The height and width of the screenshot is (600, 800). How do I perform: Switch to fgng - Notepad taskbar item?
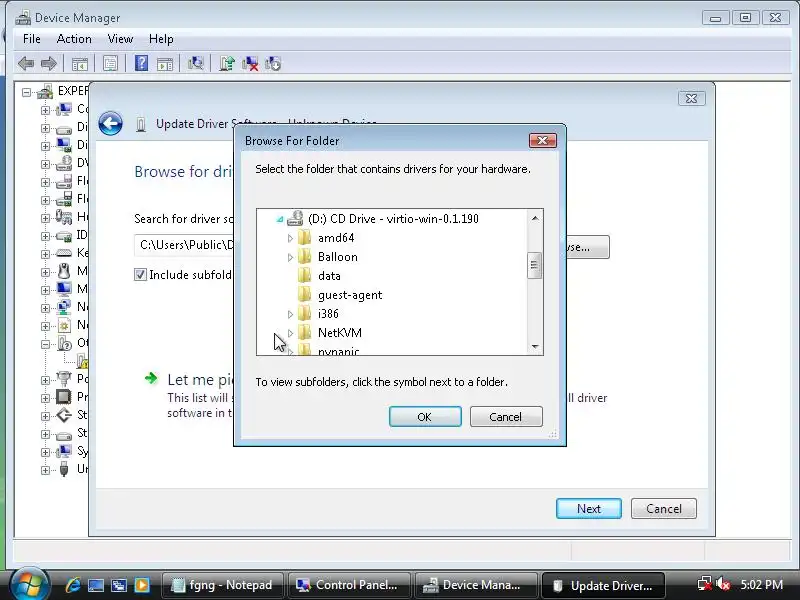click(222, 585)
